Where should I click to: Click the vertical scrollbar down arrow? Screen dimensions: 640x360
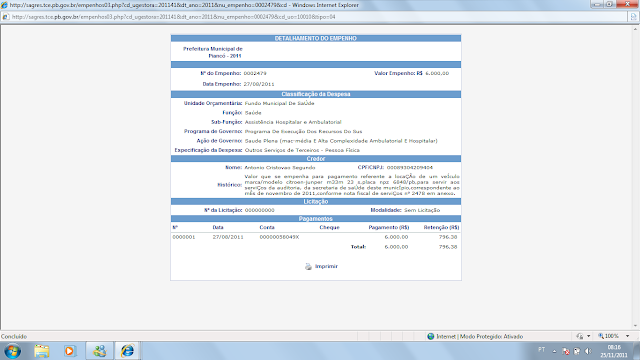coord(635,326)
